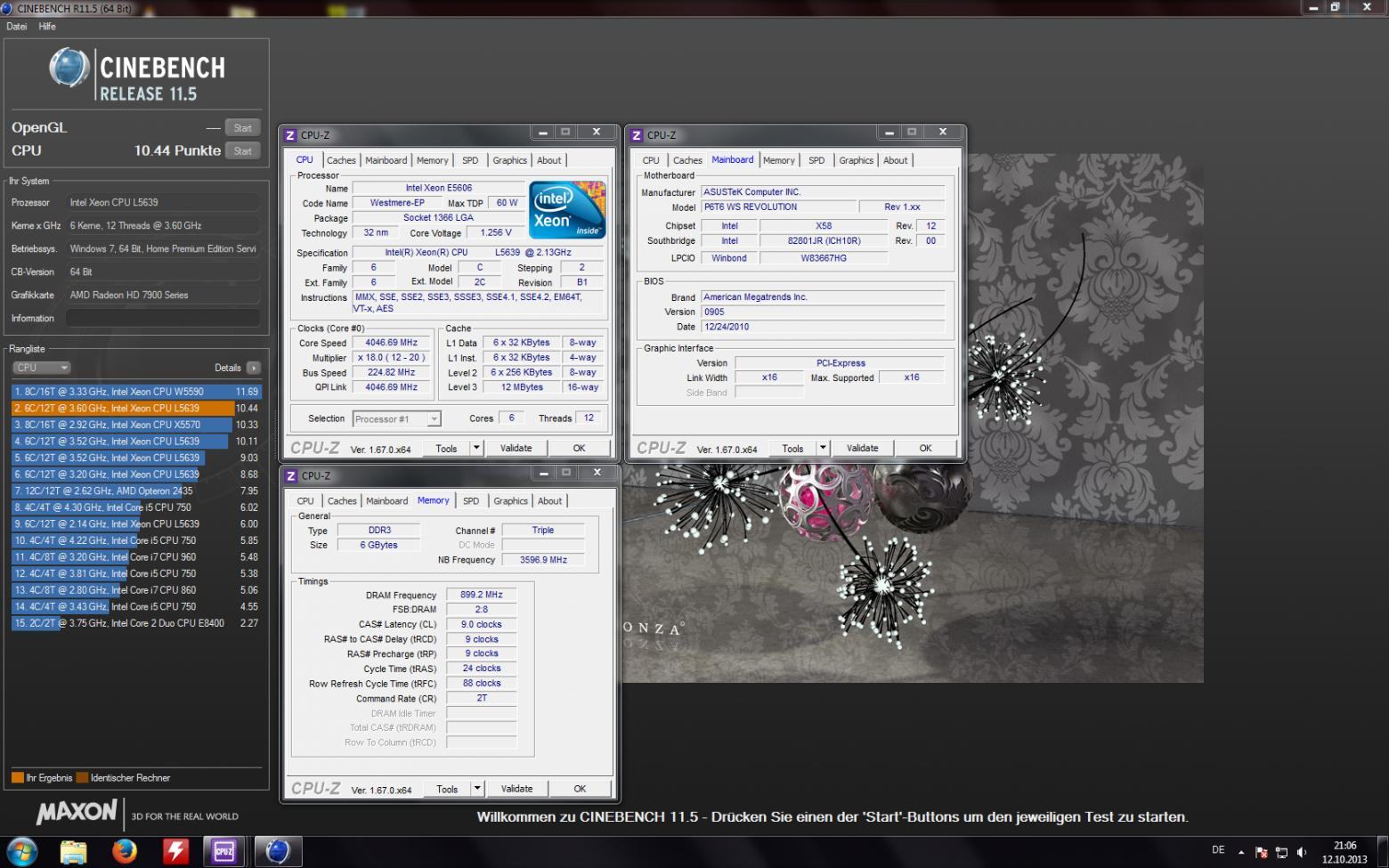Select Memory tab in mainboard CPU-Z window
The height and width of the screenshot is (868, 1389).
[x=779, y=160]
